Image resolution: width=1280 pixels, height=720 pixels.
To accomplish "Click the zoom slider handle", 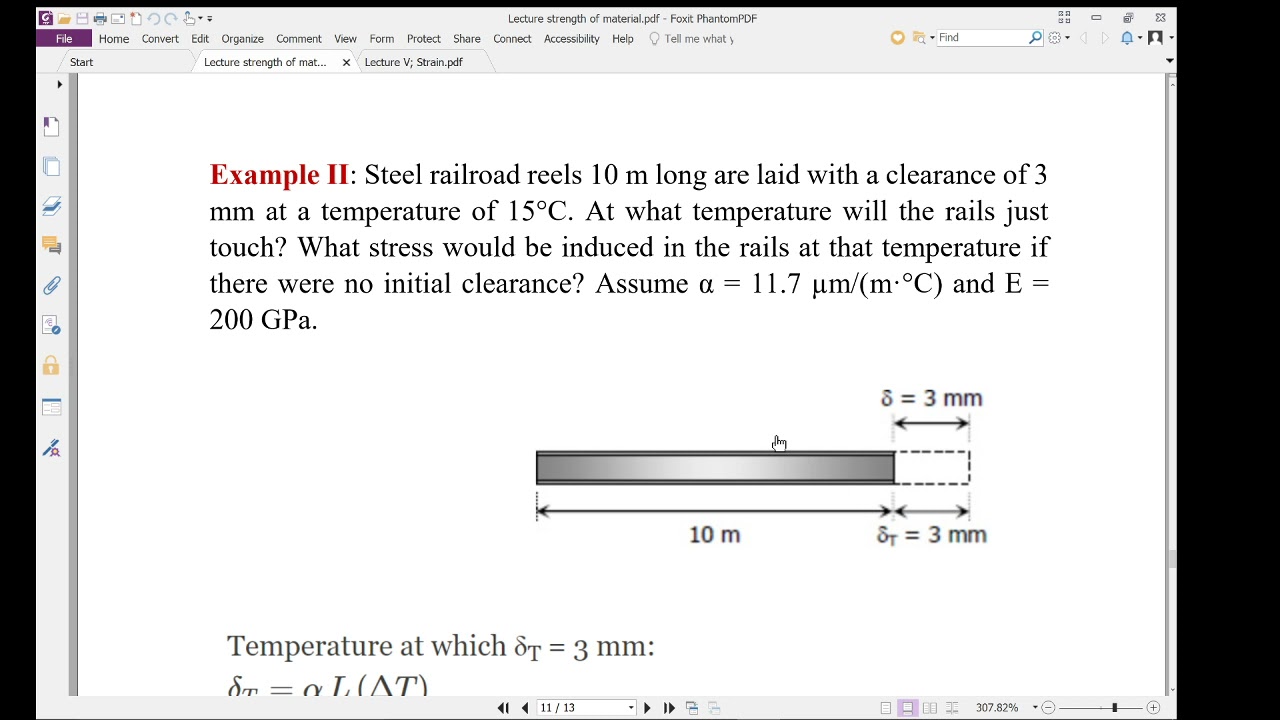I will tap(1114, 708).
